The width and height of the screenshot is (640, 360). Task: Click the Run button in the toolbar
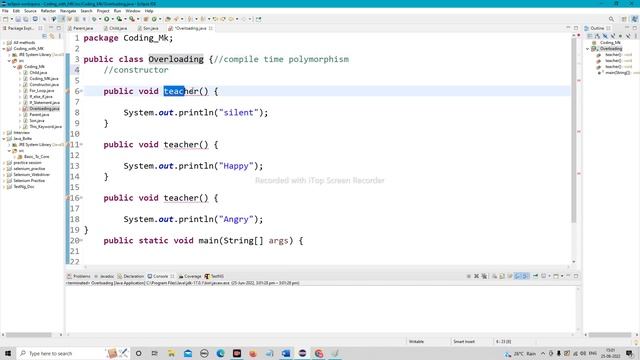click(107, 19)
